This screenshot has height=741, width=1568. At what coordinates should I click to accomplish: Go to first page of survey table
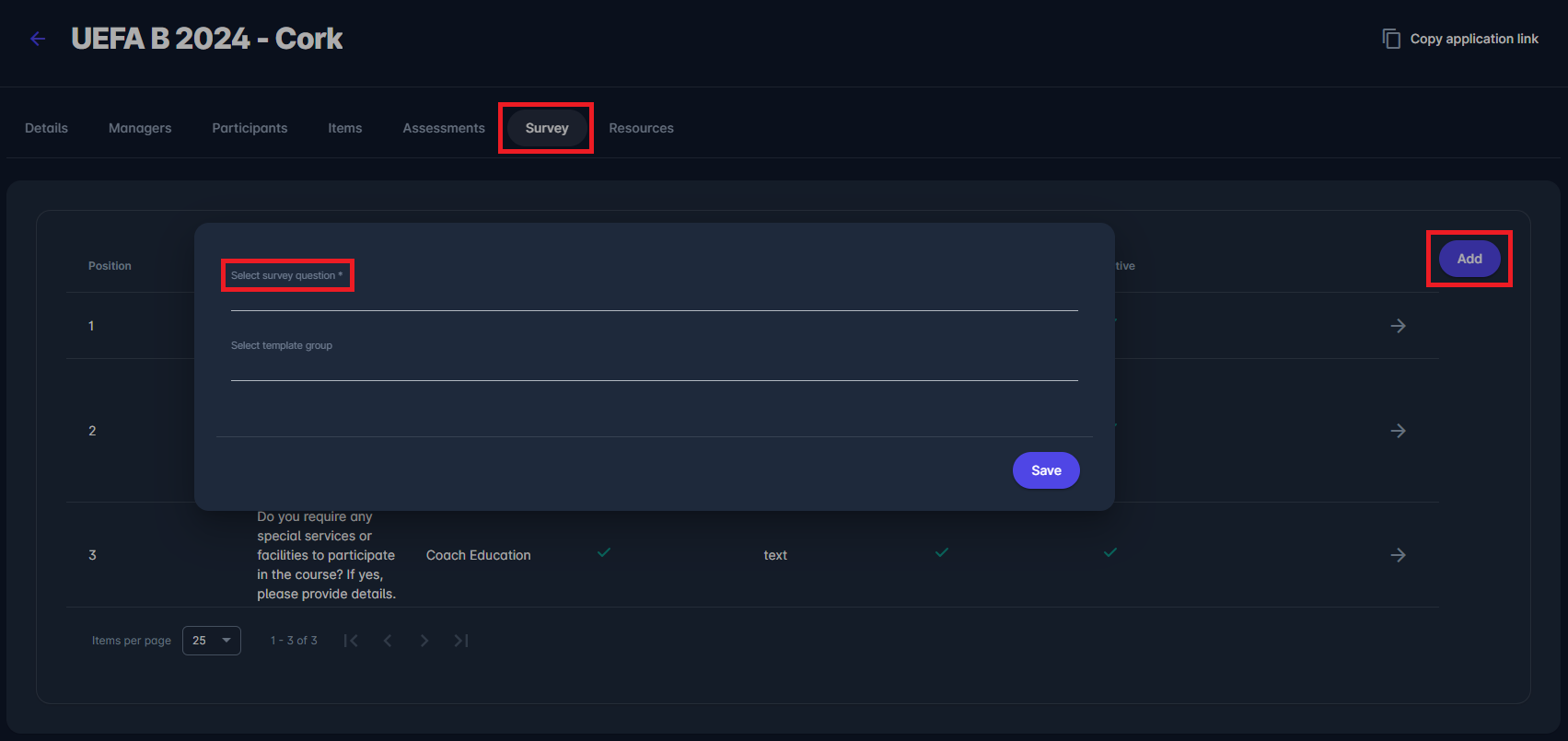click(351, 641)
